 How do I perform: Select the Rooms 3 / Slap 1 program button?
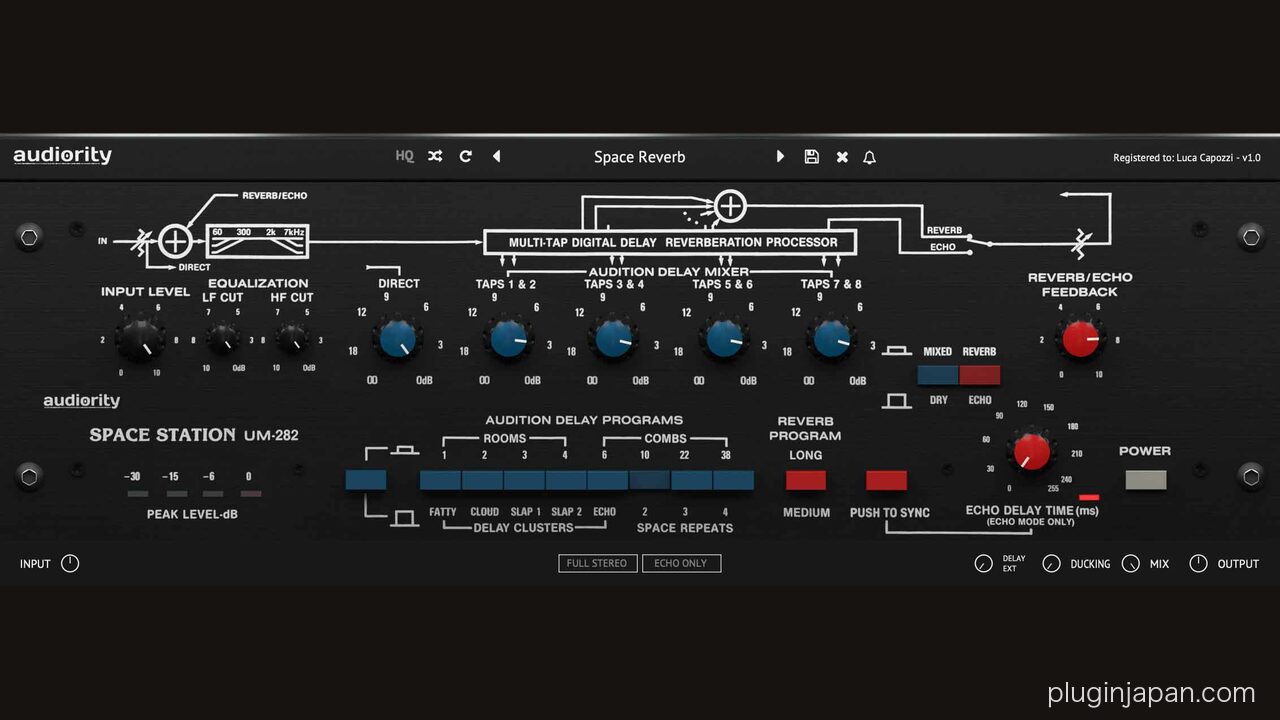[x=525, y=480]
